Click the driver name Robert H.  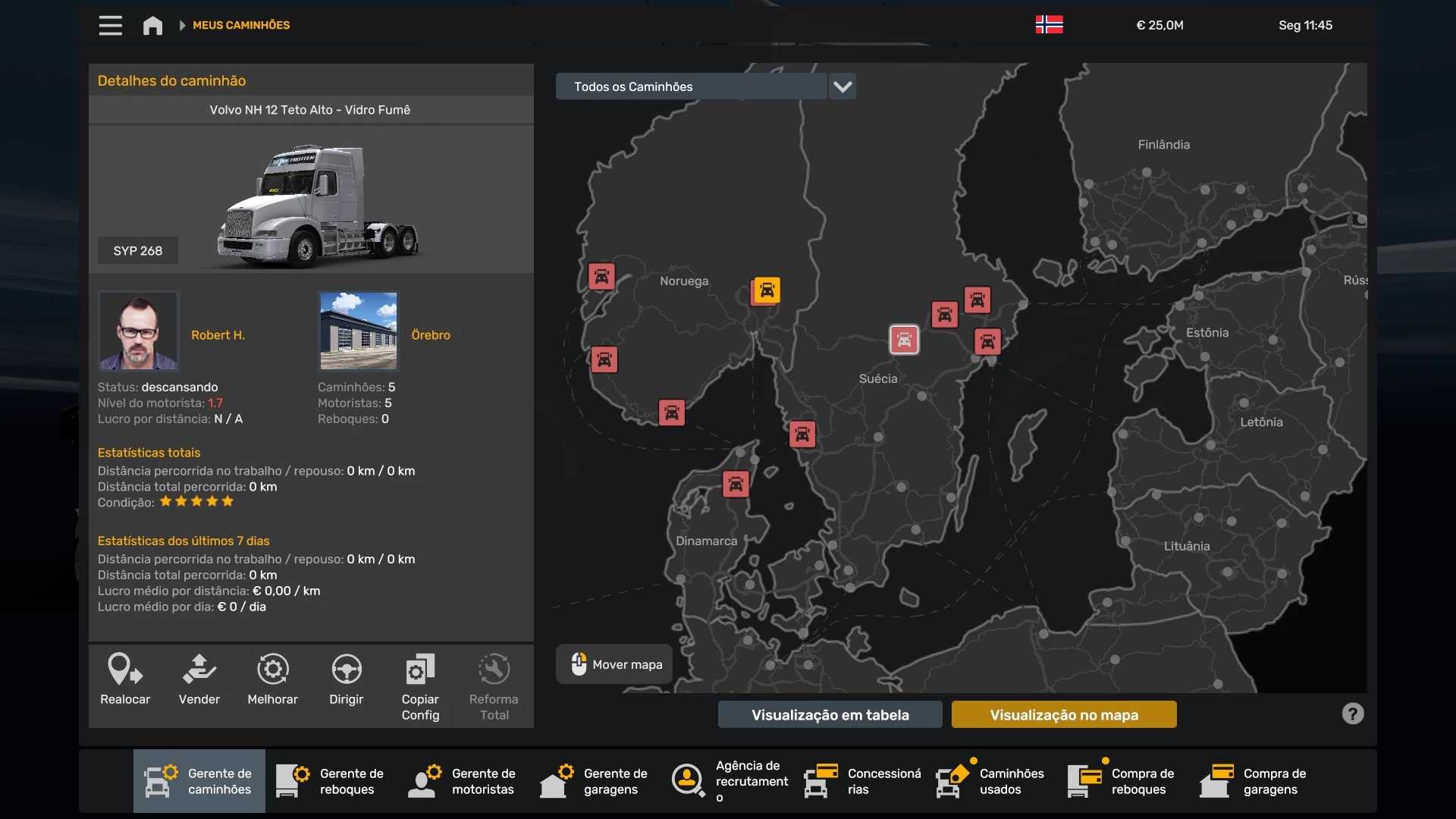click(218, 334)
